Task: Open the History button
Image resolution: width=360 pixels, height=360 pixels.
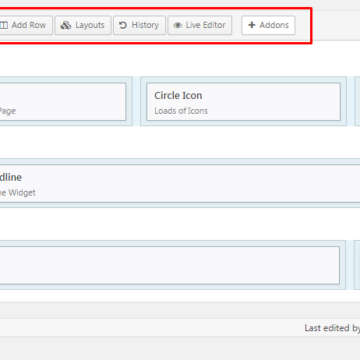Action: coord(139,25)
